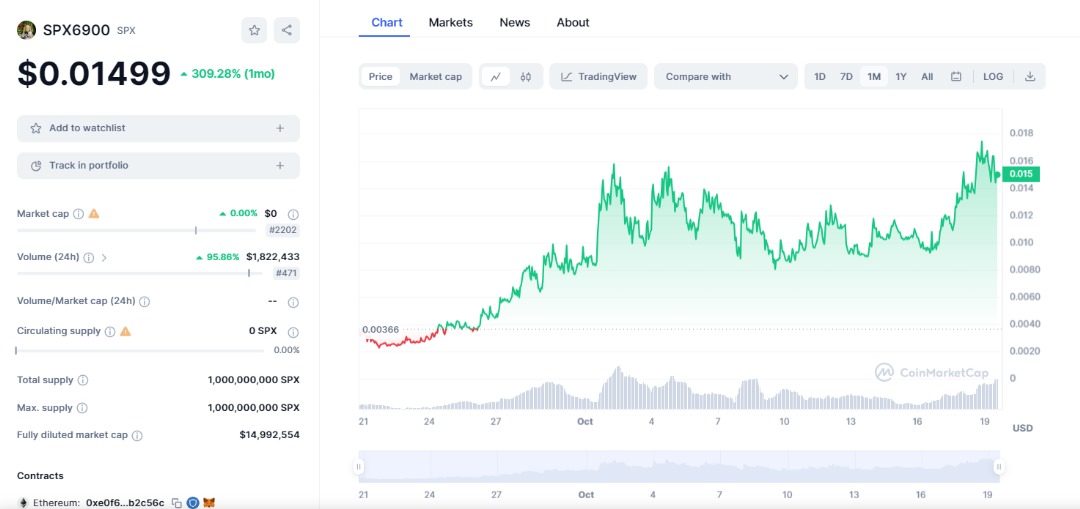Screen dimensions: 1080x509
Task: Click the share icon beside the star
Action: pyautogui.click(x=287, y=30)
